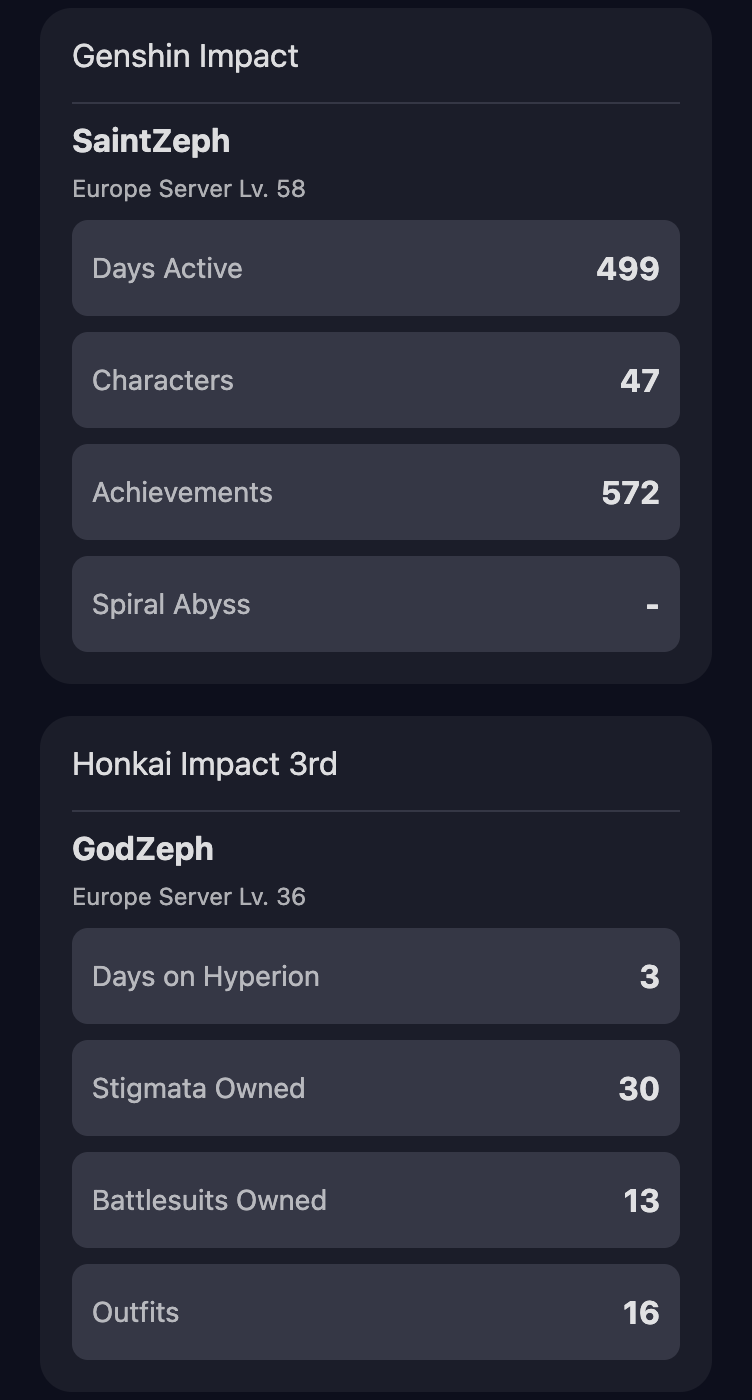Click the Europe Server Lv. 58 text
The width and height of the screenshot is (752, 1400).
point(188,189)
